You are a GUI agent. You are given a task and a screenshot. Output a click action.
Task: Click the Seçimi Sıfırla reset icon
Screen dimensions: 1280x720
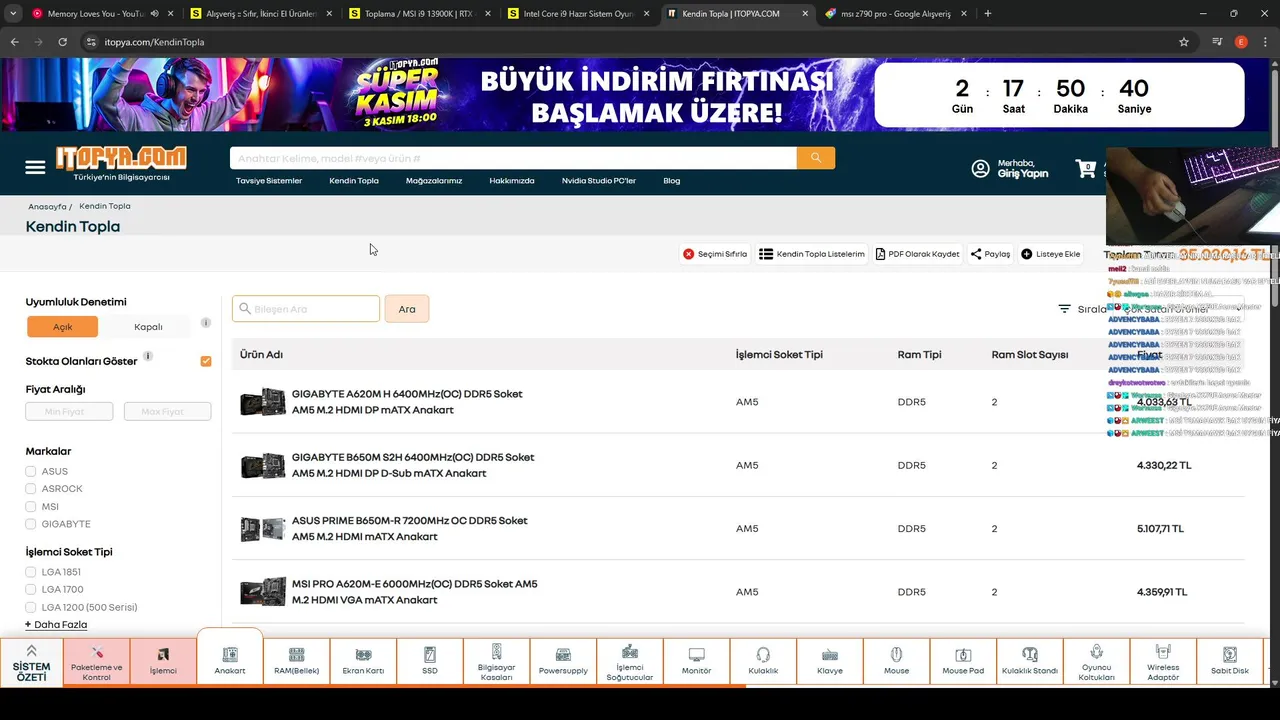click(x=688, y=254)
